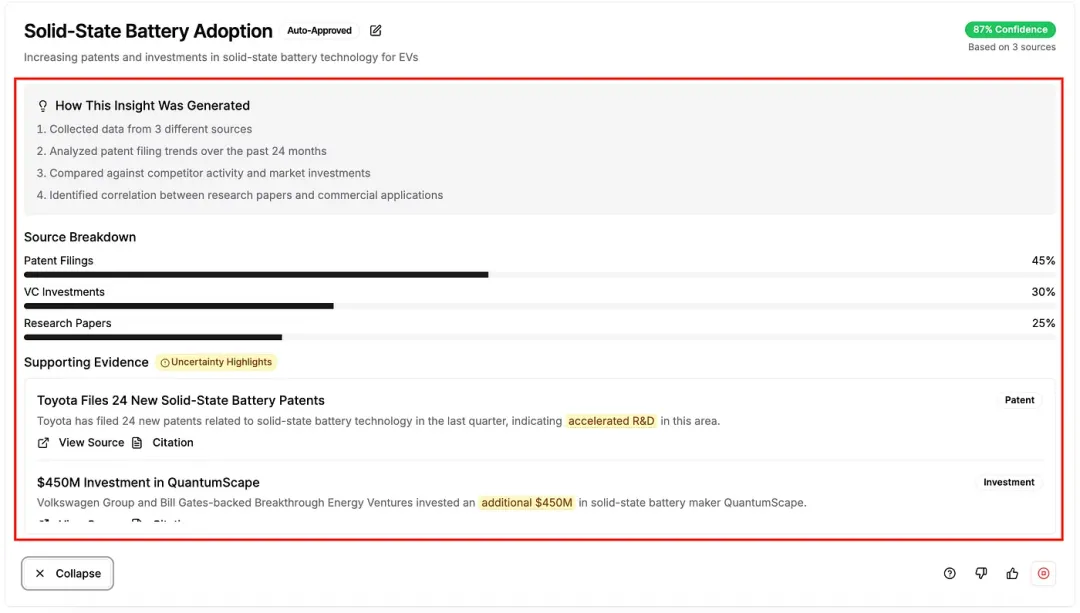1080x613 pixels.
Task: Click the 87% Confidence badge
Action: pos(1009,29)
